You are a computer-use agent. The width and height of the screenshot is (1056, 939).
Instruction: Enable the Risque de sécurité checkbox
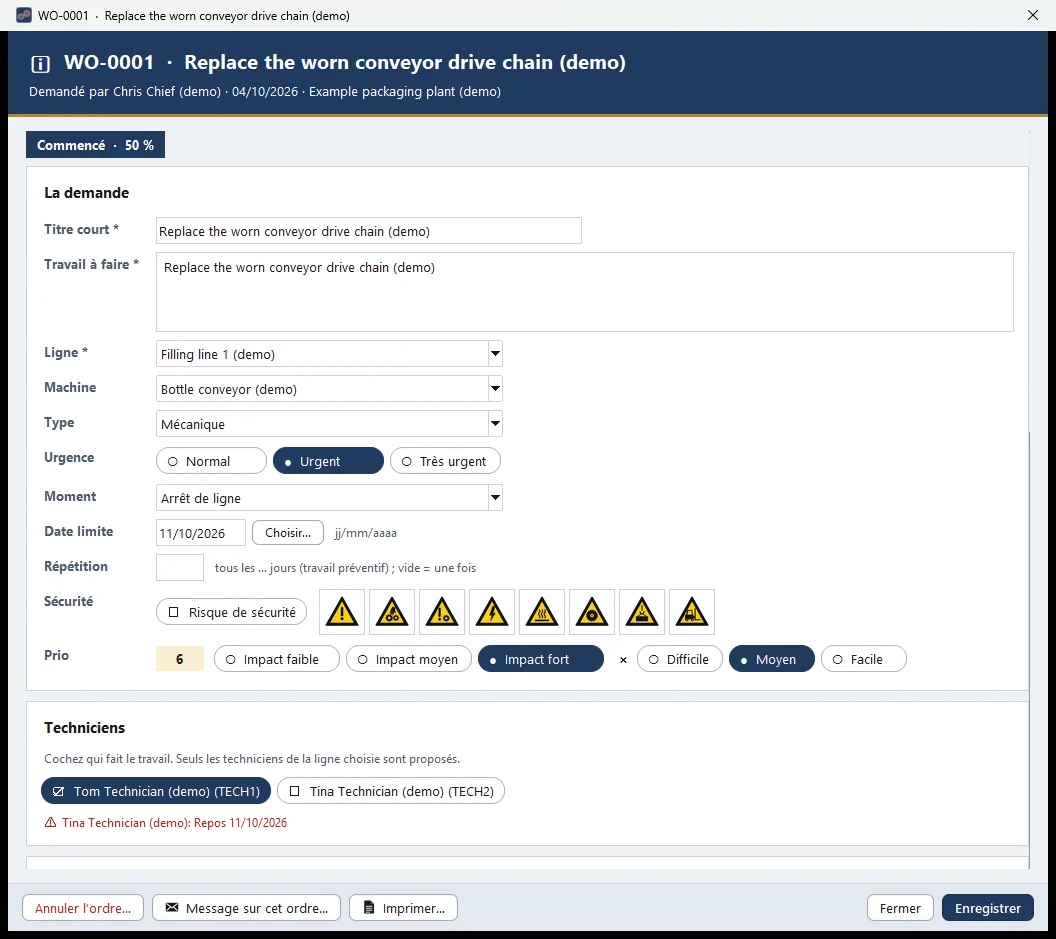(x=232, y=612)
